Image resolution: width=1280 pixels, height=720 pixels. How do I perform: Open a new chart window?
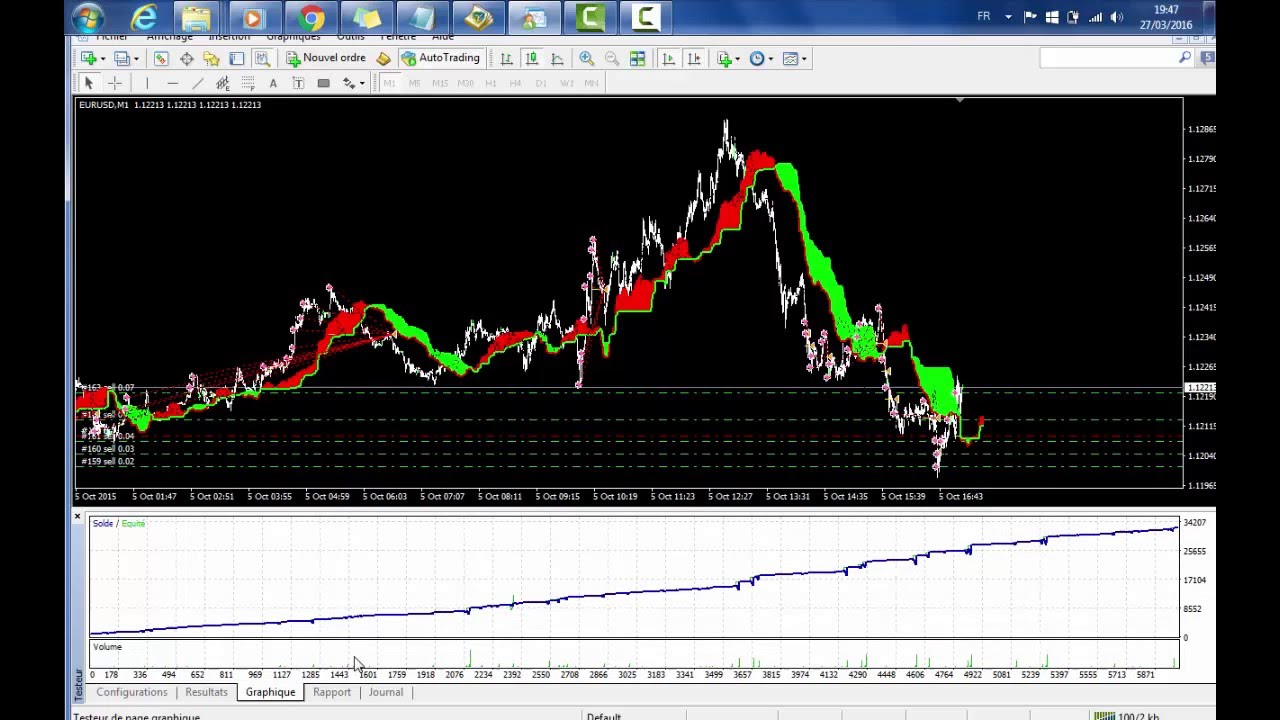(88, 58)
